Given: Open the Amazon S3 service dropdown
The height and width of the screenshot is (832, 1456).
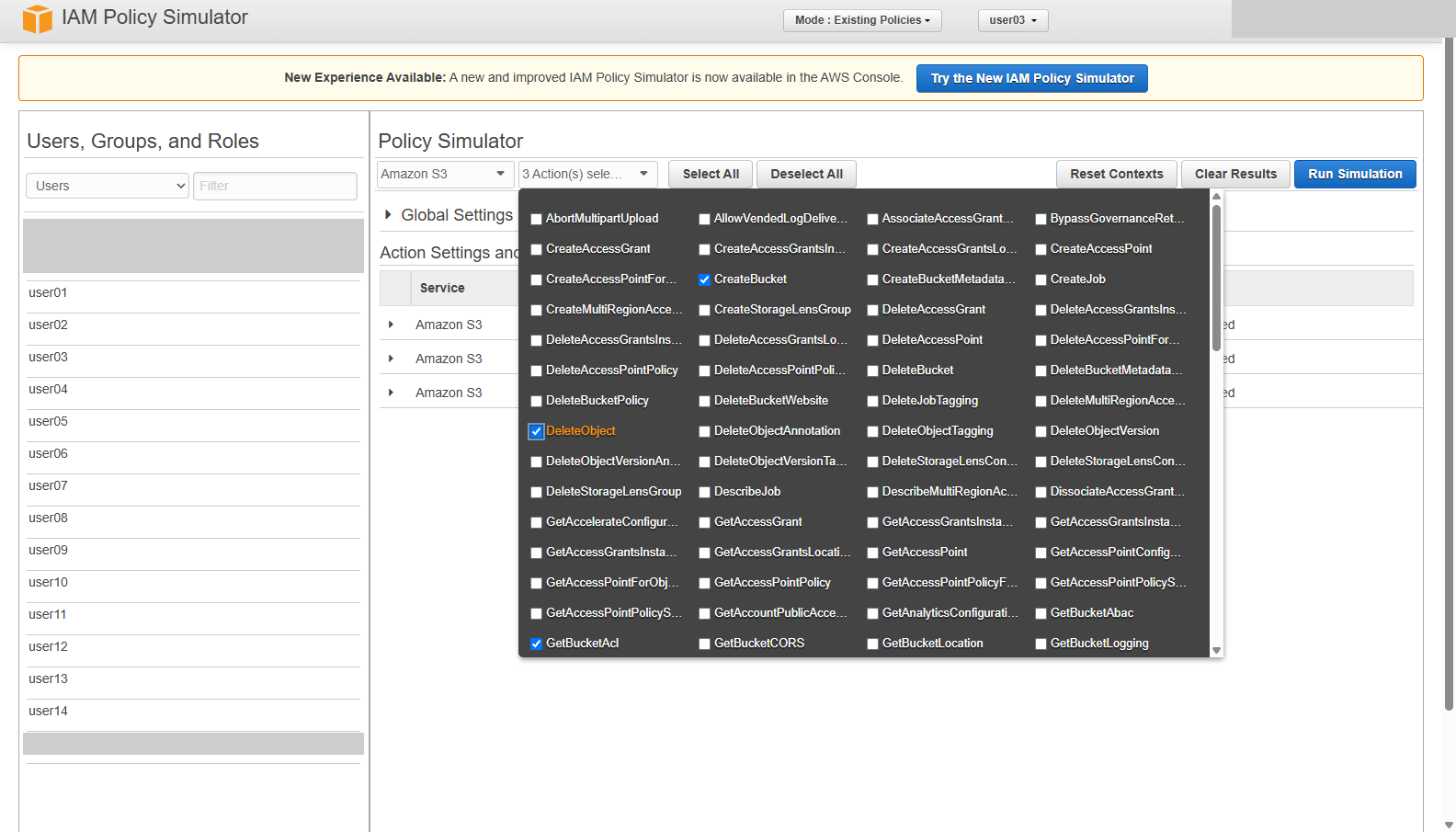Looking at the screenshot, I should point(446,174).
